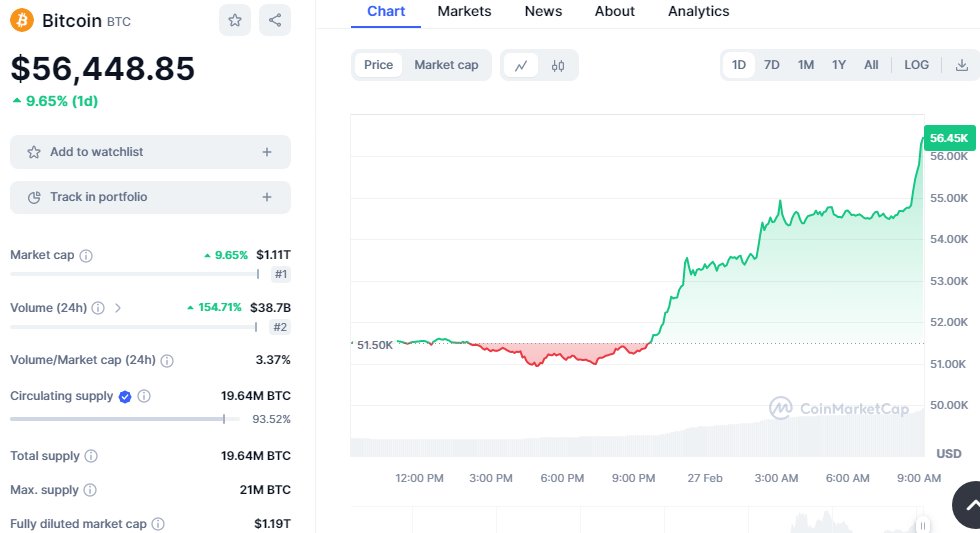Show Volume/Market cap info tooltip
The image size is (980, 533).
(x=167, y=361)
